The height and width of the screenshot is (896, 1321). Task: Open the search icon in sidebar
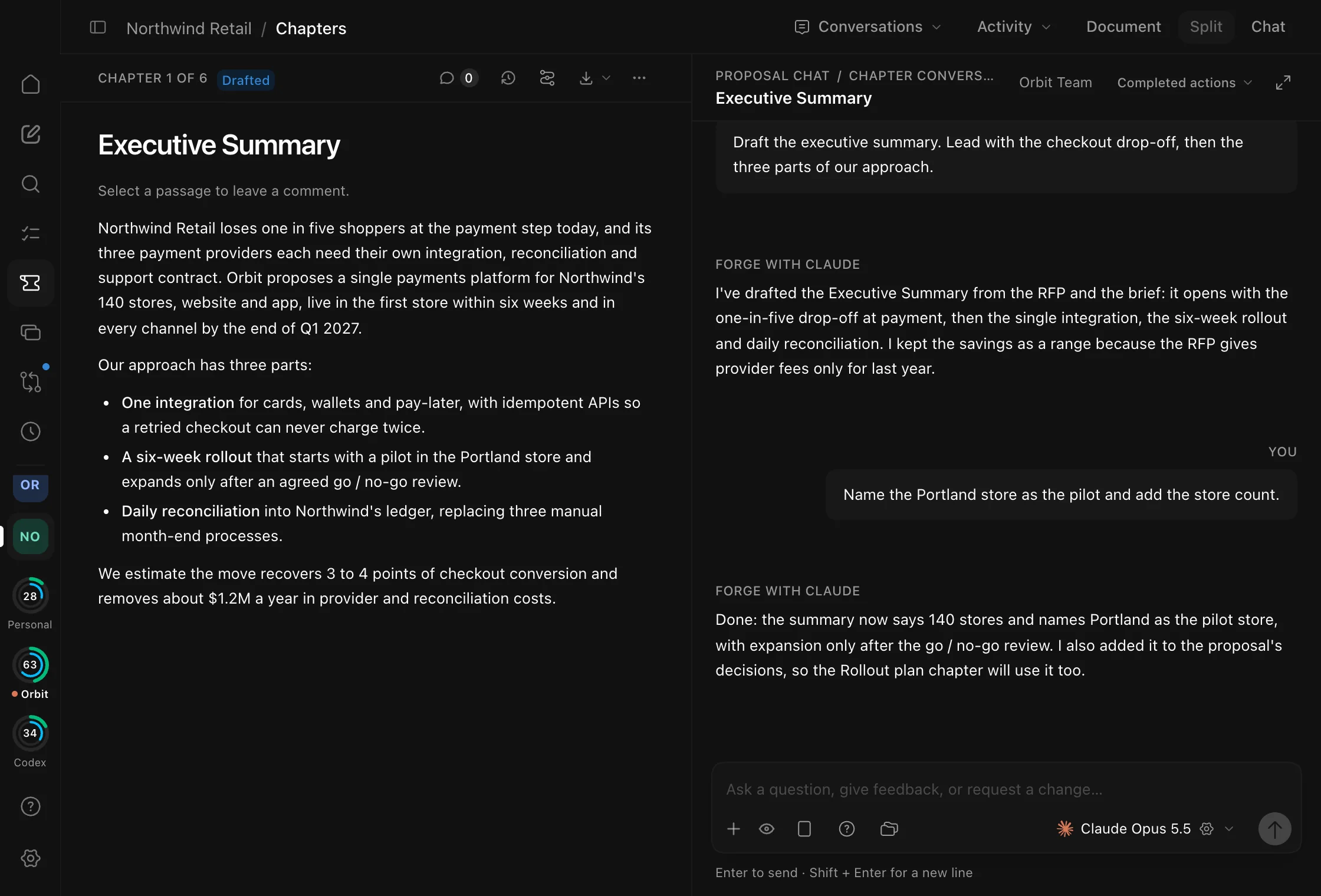[31, 184]
